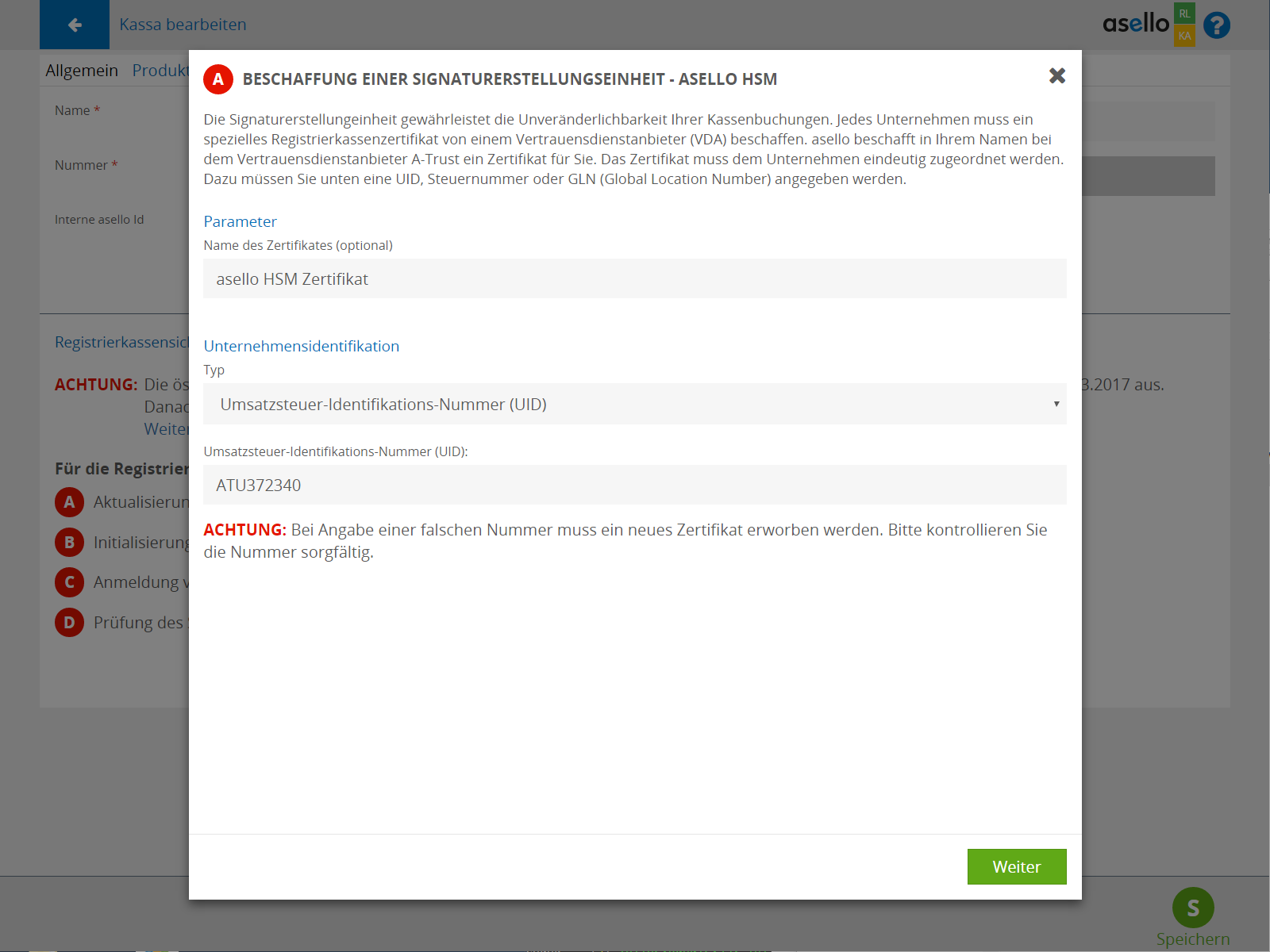Select step A Aktualisierung circle icon
The width and height of the screenshot is (1270, 952).
[x=69, y=502]
